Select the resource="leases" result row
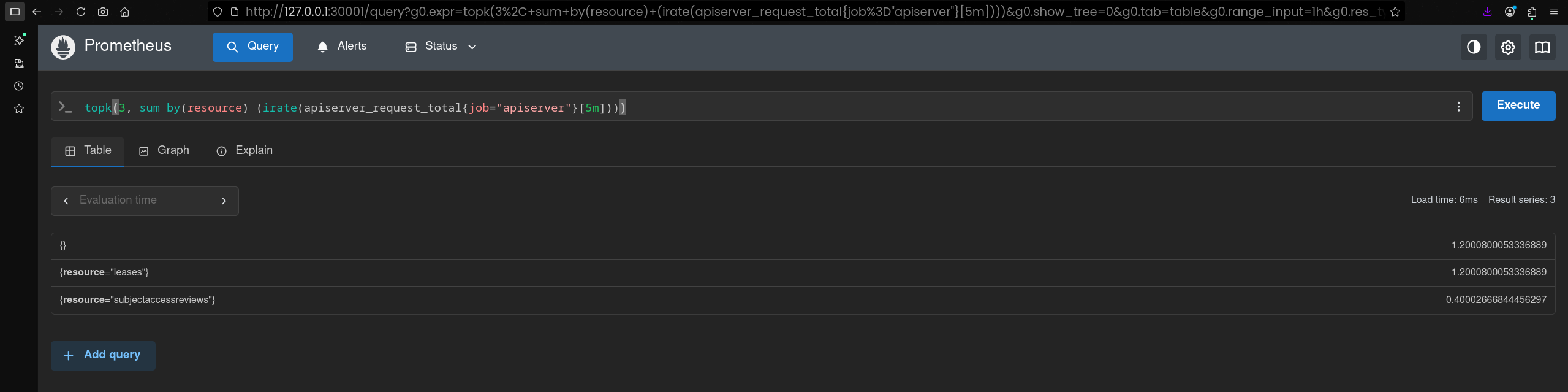The image size is (1568, 392). click(803, 273)
